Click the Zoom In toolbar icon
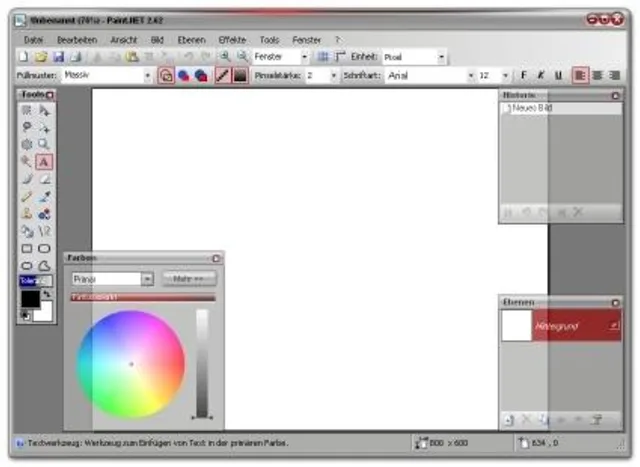The height and width of the screenshot is (467, 640). point(224,56)
